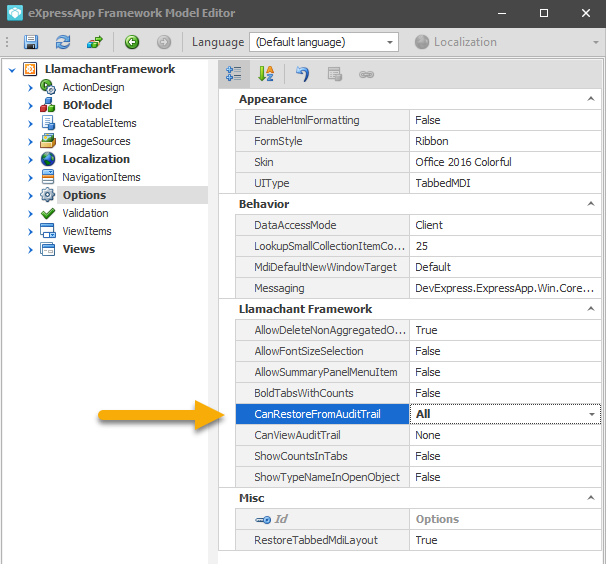The width and height of the screenshot is (606, 564).
Task: Click the CreatableItems document icon
Action: pyautogui.click(x=48, y=123)
